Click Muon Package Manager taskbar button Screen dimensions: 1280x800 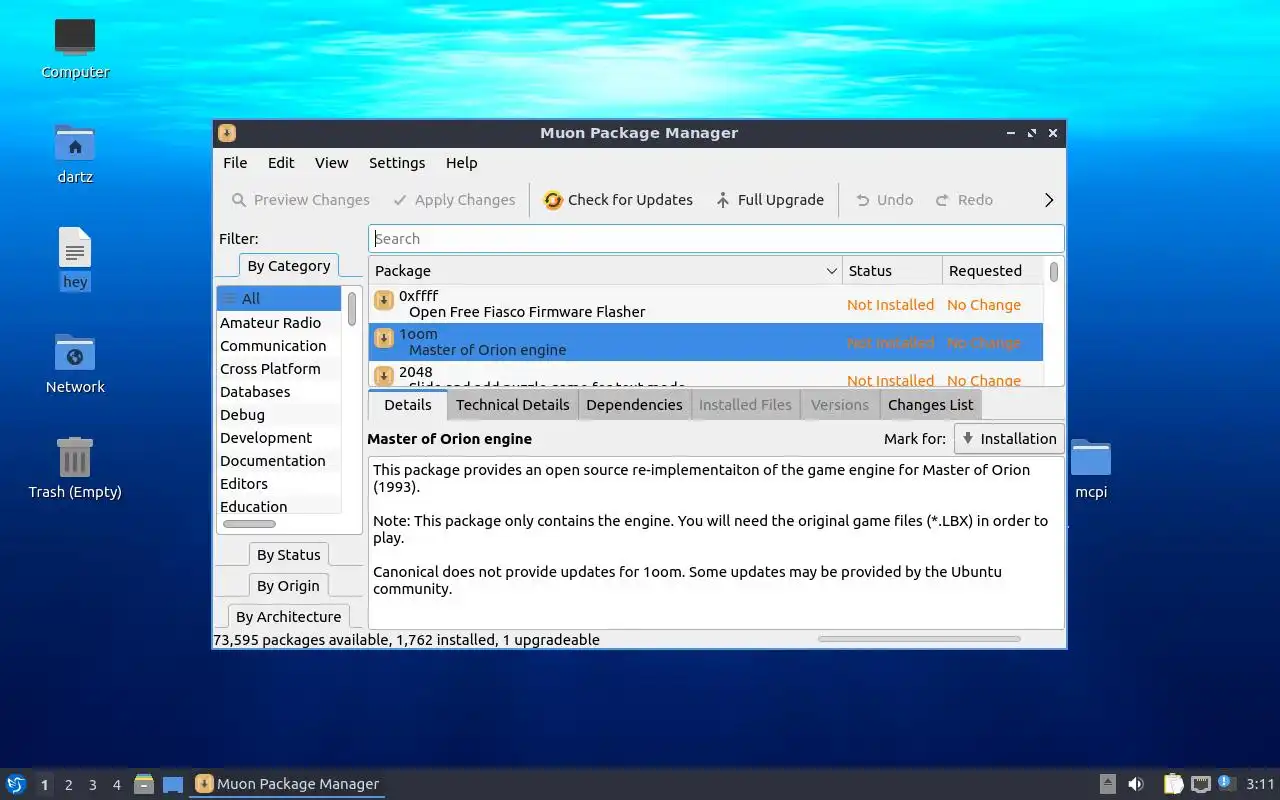pos(287,784)
